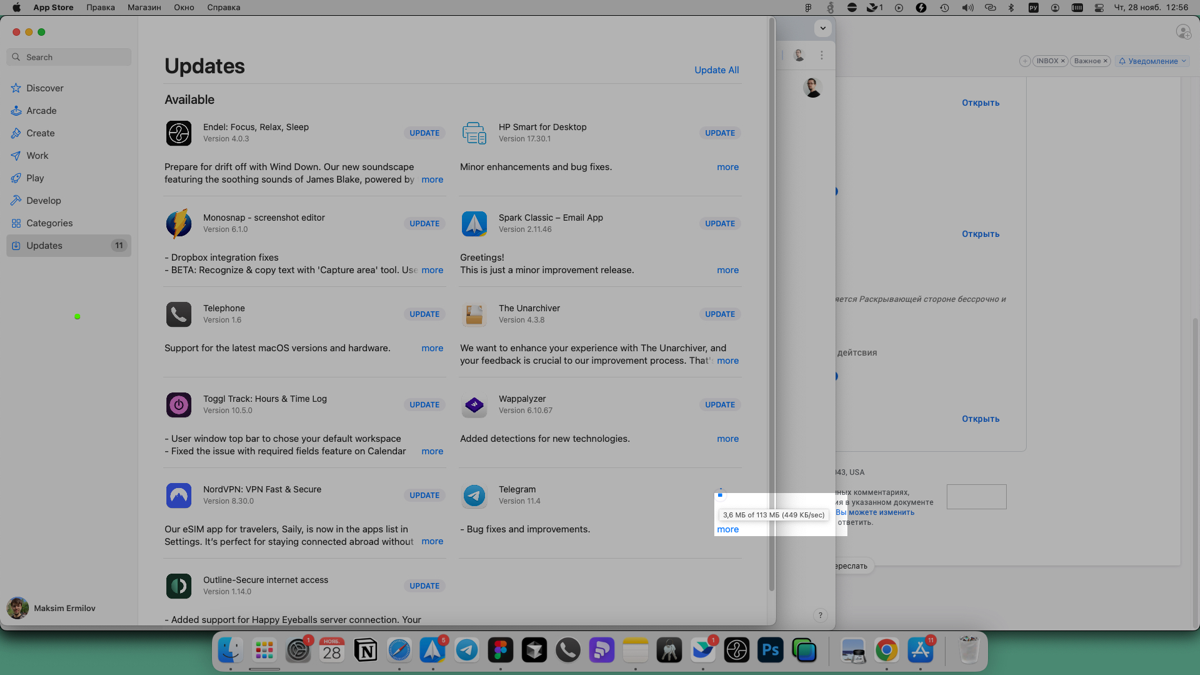Open the Outline-Secure internet access app icon
The height and width of the screenshot is (675, 1200).
pos(178,586)
